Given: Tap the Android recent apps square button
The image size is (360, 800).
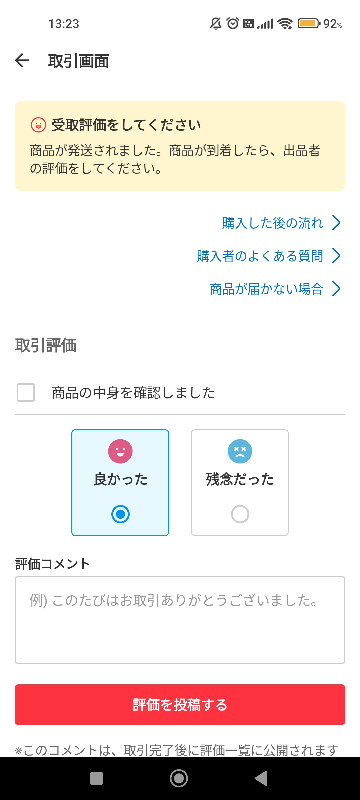Looking at the screenshot, I should click(x=96, y=778).
